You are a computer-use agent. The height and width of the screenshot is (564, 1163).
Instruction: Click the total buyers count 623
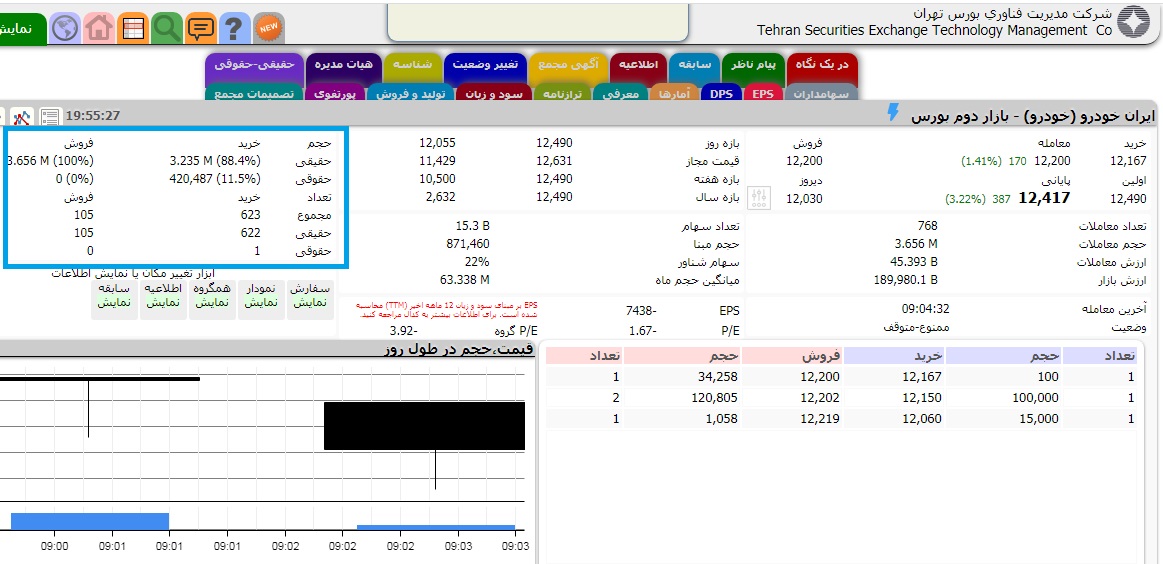click(251, 214)
